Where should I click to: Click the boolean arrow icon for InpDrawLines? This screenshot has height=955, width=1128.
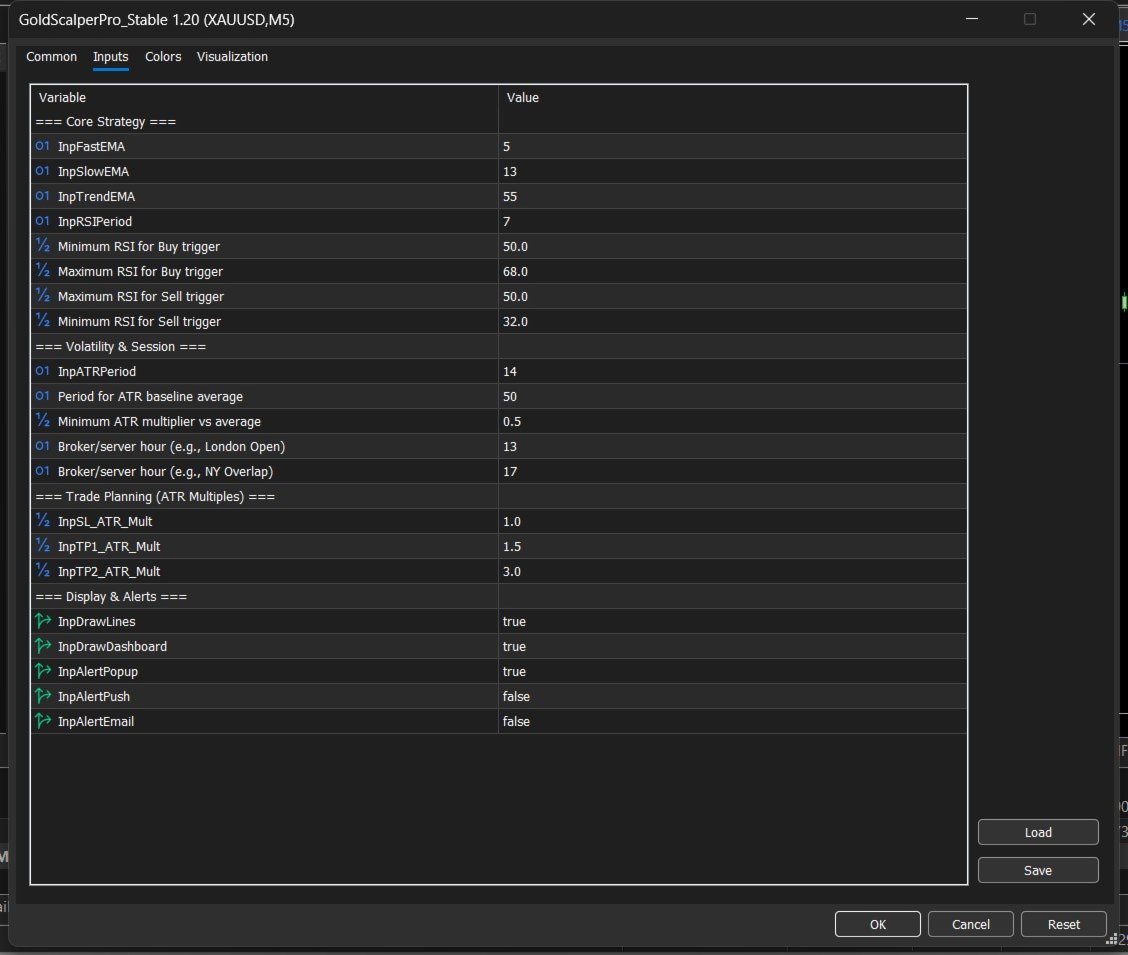[42, 621]
